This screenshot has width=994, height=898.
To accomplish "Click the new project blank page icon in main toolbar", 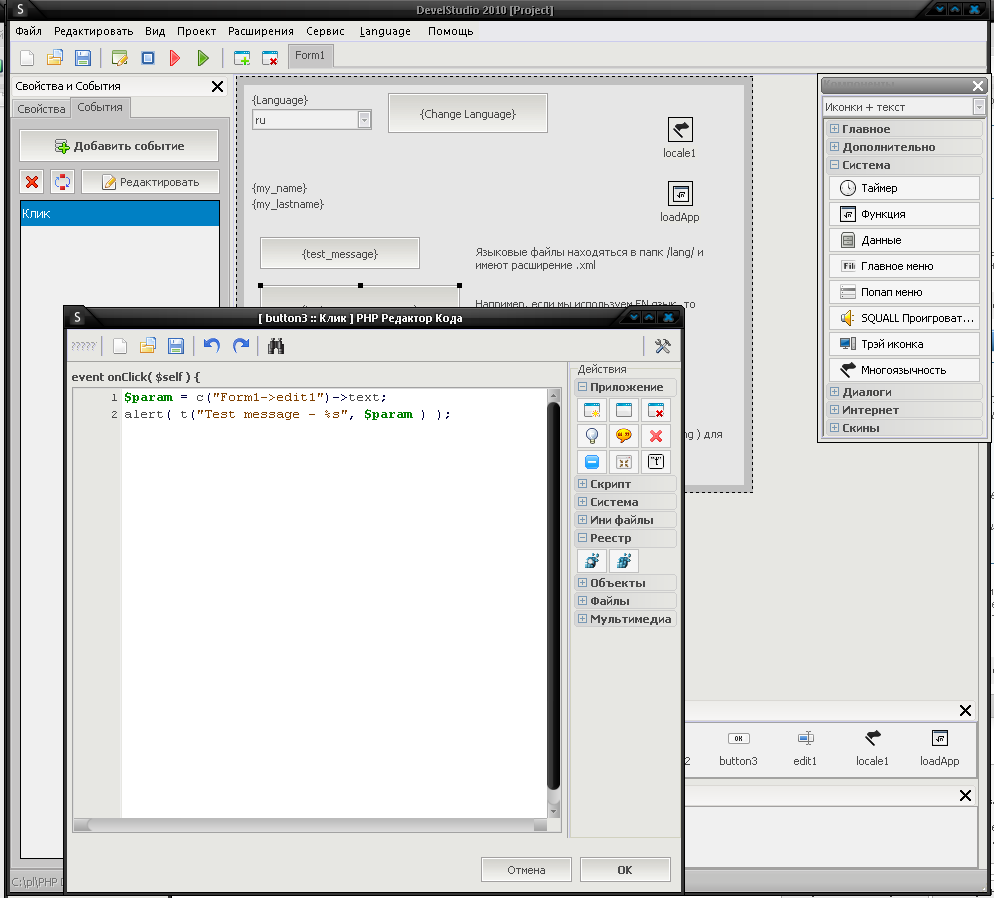I will (27, 58).
